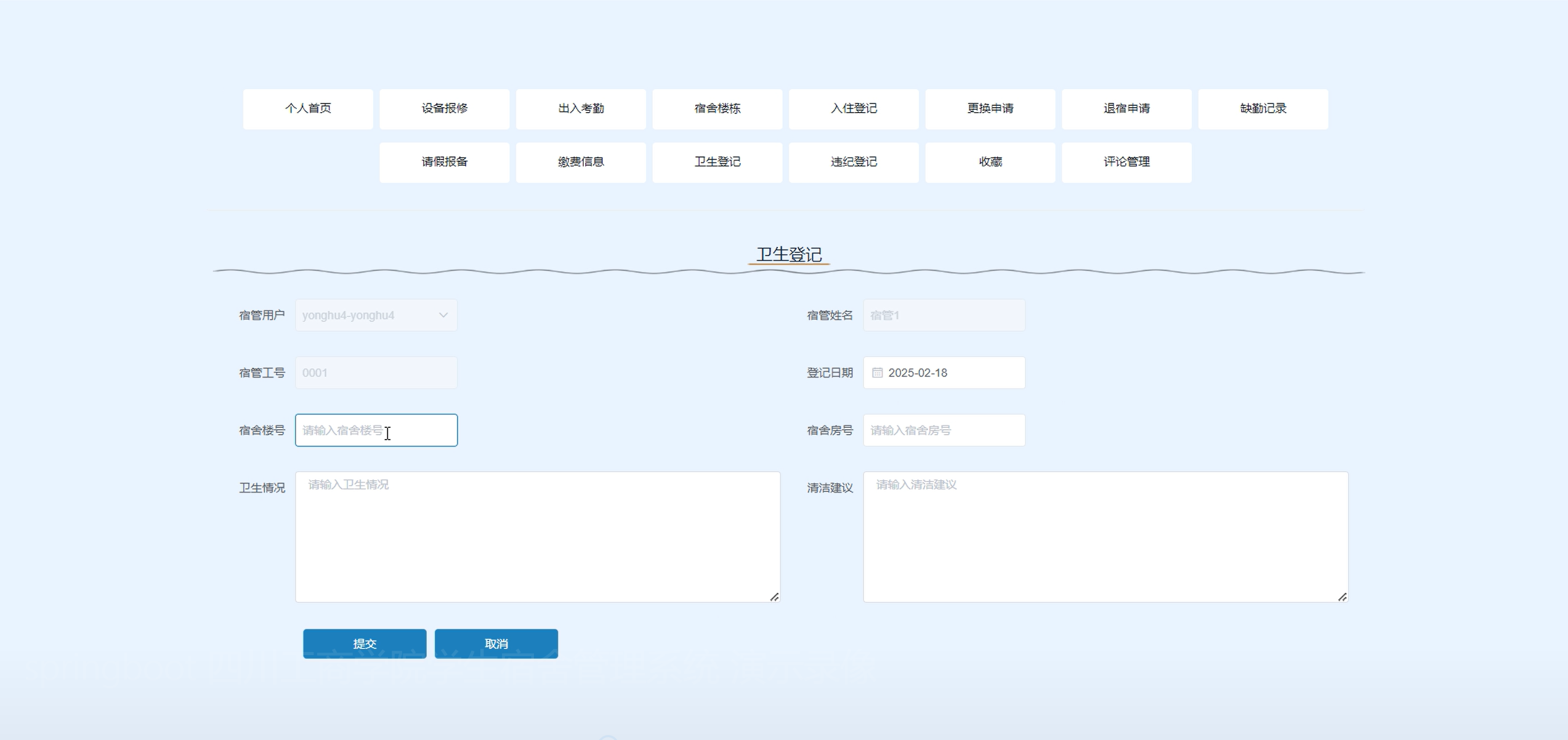This screenshot has height=740, width=1568.
Task: Open 出入考勤 section
Action: point(581,109)
